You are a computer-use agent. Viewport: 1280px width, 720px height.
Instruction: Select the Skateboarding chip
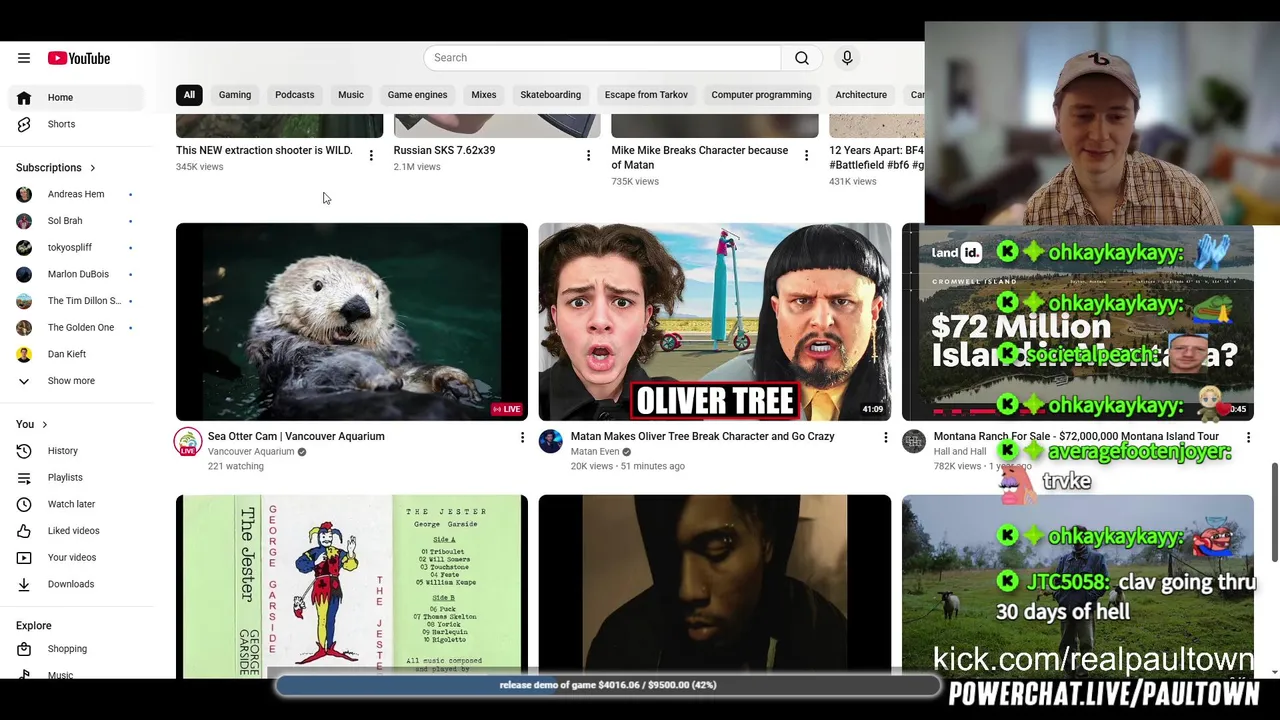(x=550, y=95)
